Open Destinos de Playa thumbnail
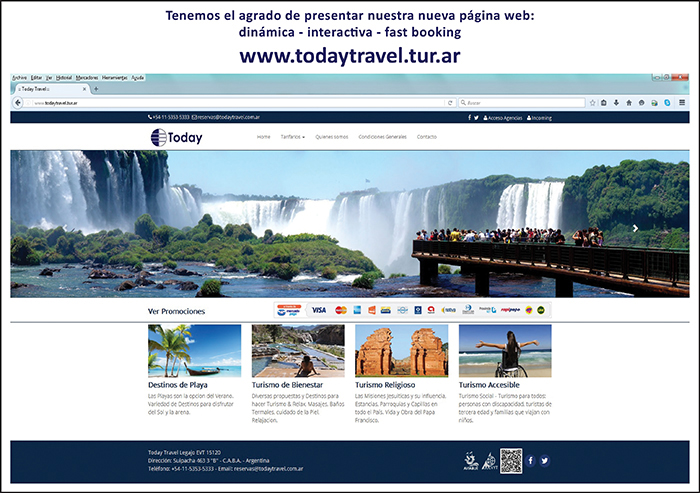 [x=195, y=351]
